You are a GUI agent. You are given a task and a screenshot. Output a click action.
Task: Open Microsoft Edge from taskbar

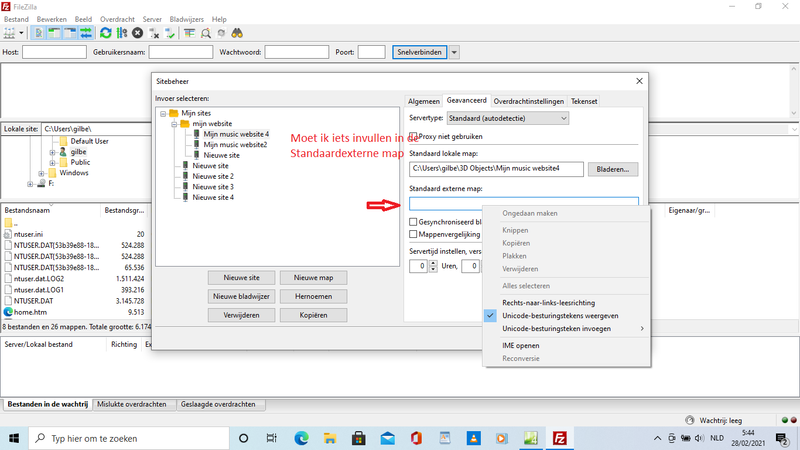[301, 438]
